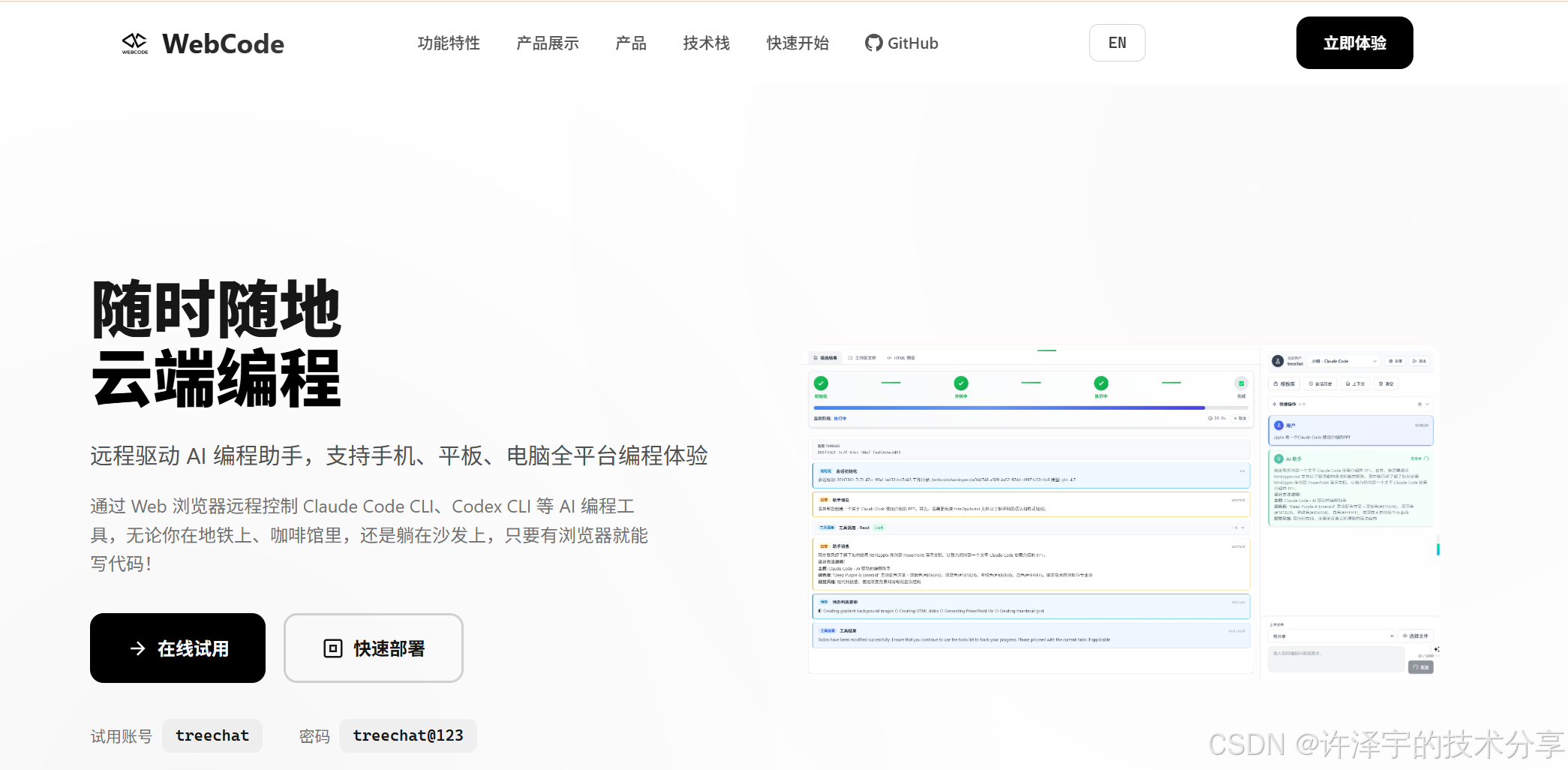
Task: Switch language by clicking the EN toggle
Action: [x=1117, y=43]
